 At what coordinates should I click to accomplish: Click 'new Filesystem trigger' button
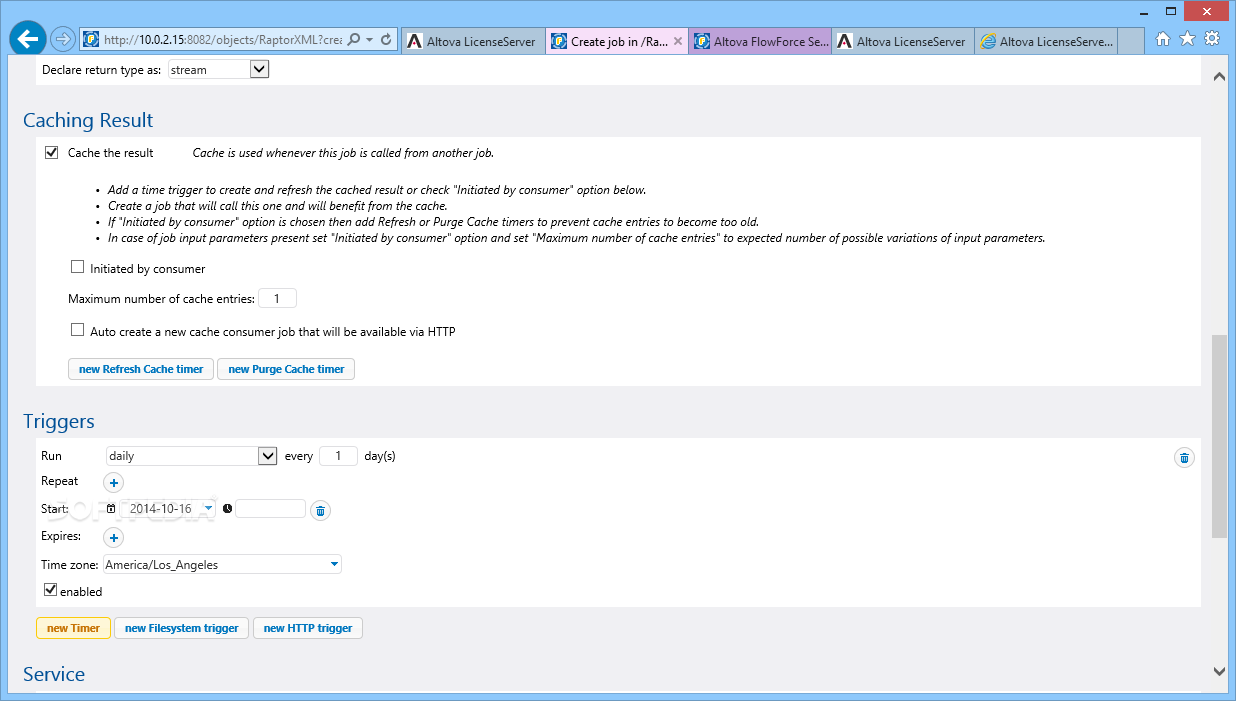click(182, 628)
